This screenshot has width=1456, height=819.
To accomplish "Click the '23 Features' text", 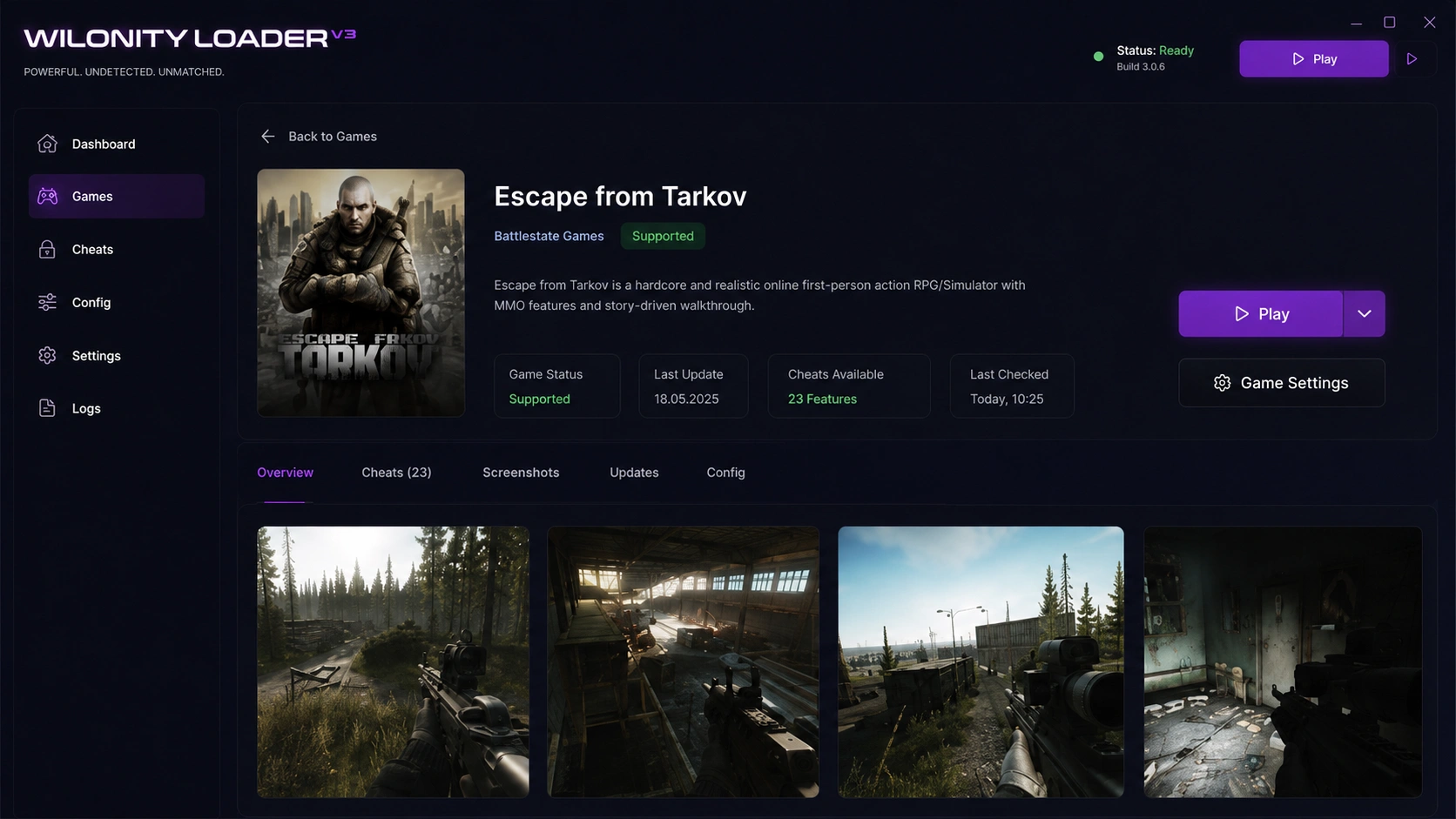I will pos(822,399).
